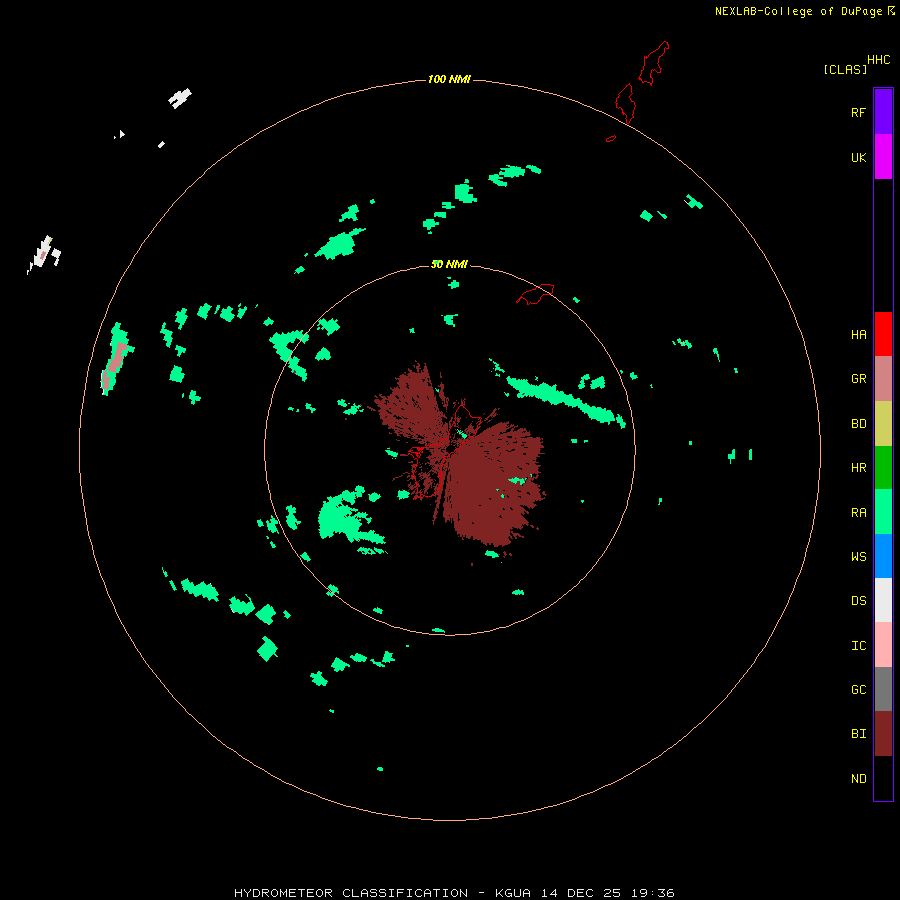Click the BI dark red legend swatch
Image resolution: width=900 pixels, height=900 pixels.
coord(883,734)
